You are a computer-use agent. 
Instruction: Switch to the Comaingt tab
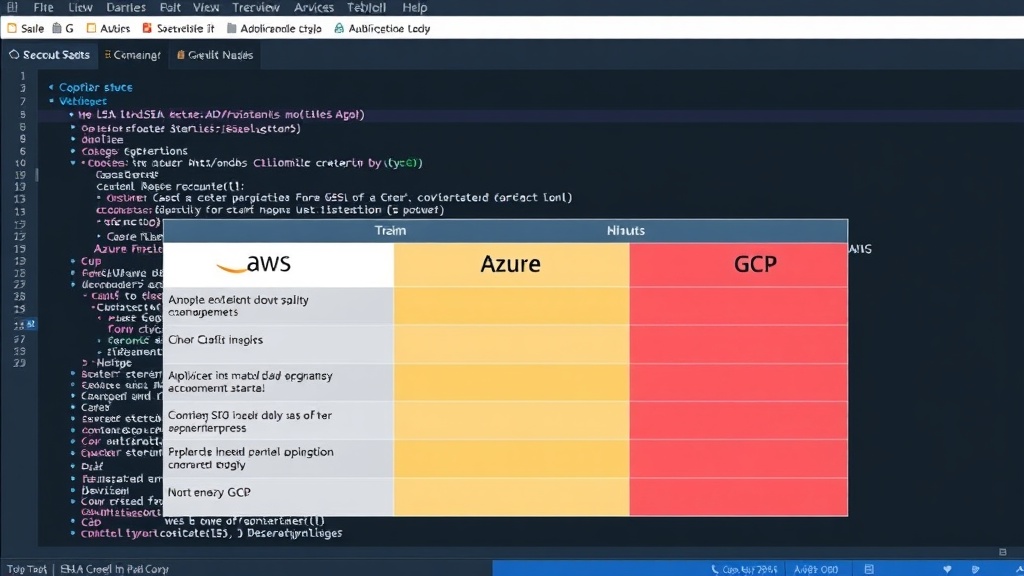point(133,55)
